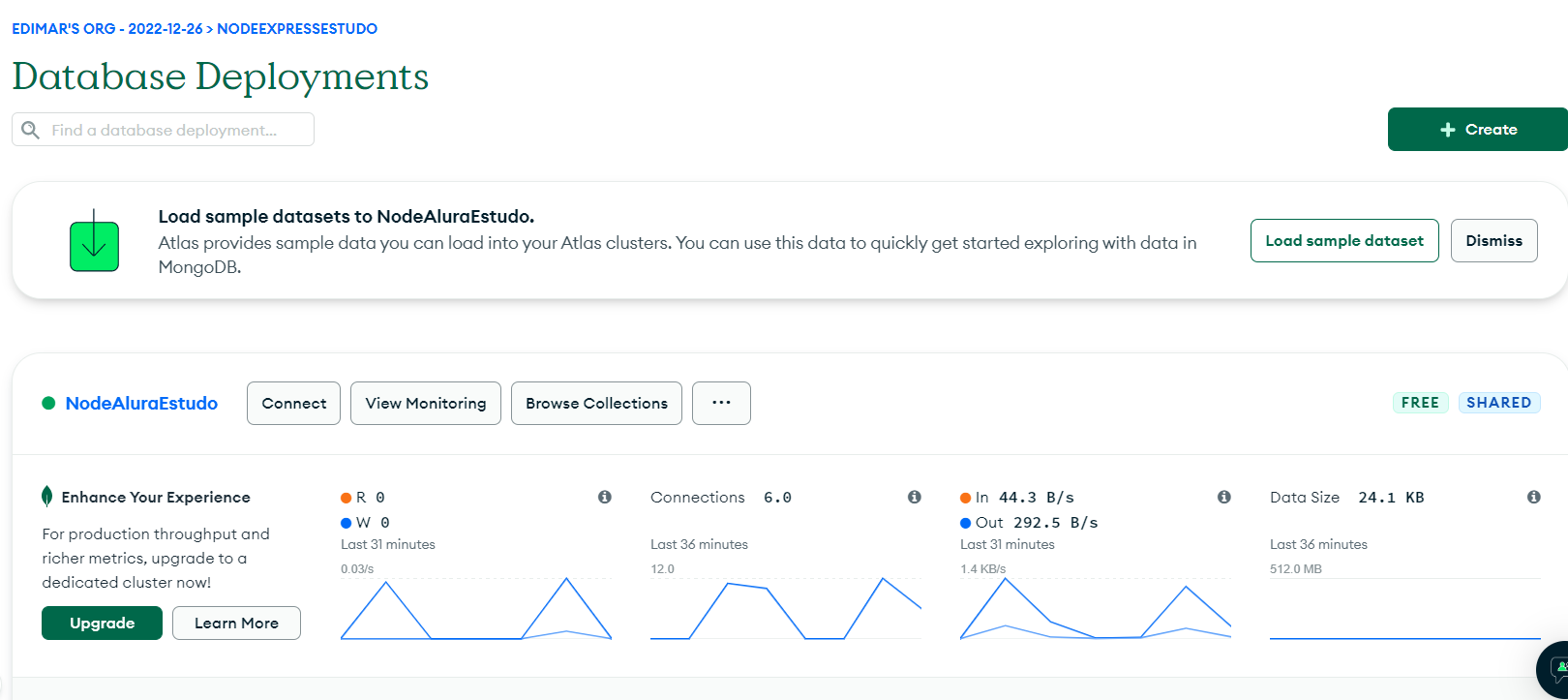Click the 512.0 MB axis label

click(x=1295, y=569)
